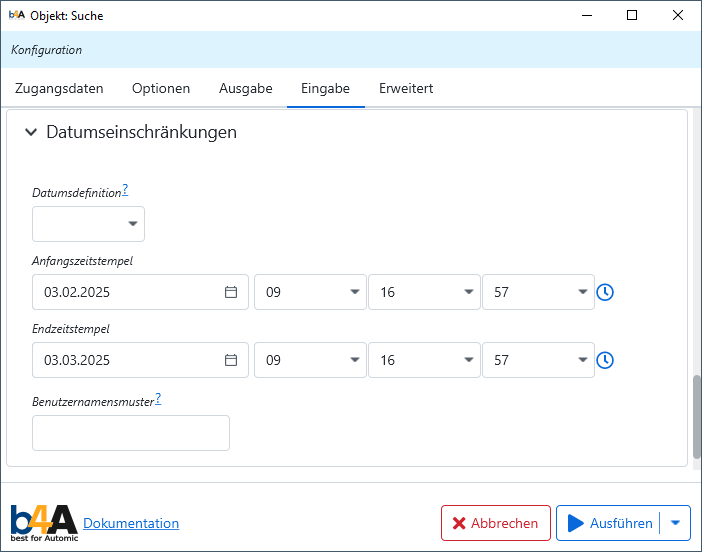Collapse the Datumseinschränkungen section
The width and height of the screenshot is (702, 552).
[x=31, y=132]
